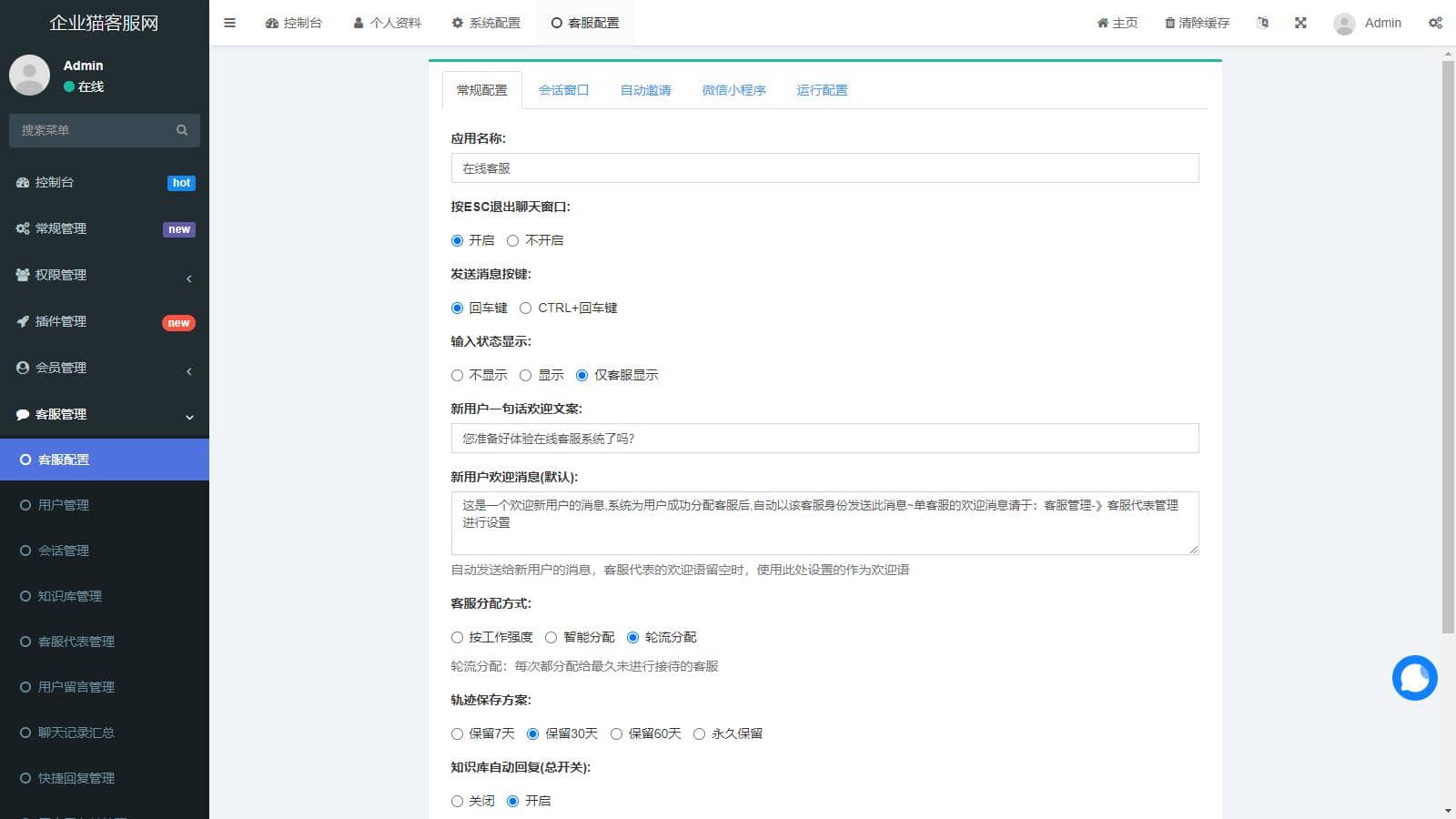1456x819 pixels.
Task: Open the settings gears icon at top right
Action: pos(1435,23)
